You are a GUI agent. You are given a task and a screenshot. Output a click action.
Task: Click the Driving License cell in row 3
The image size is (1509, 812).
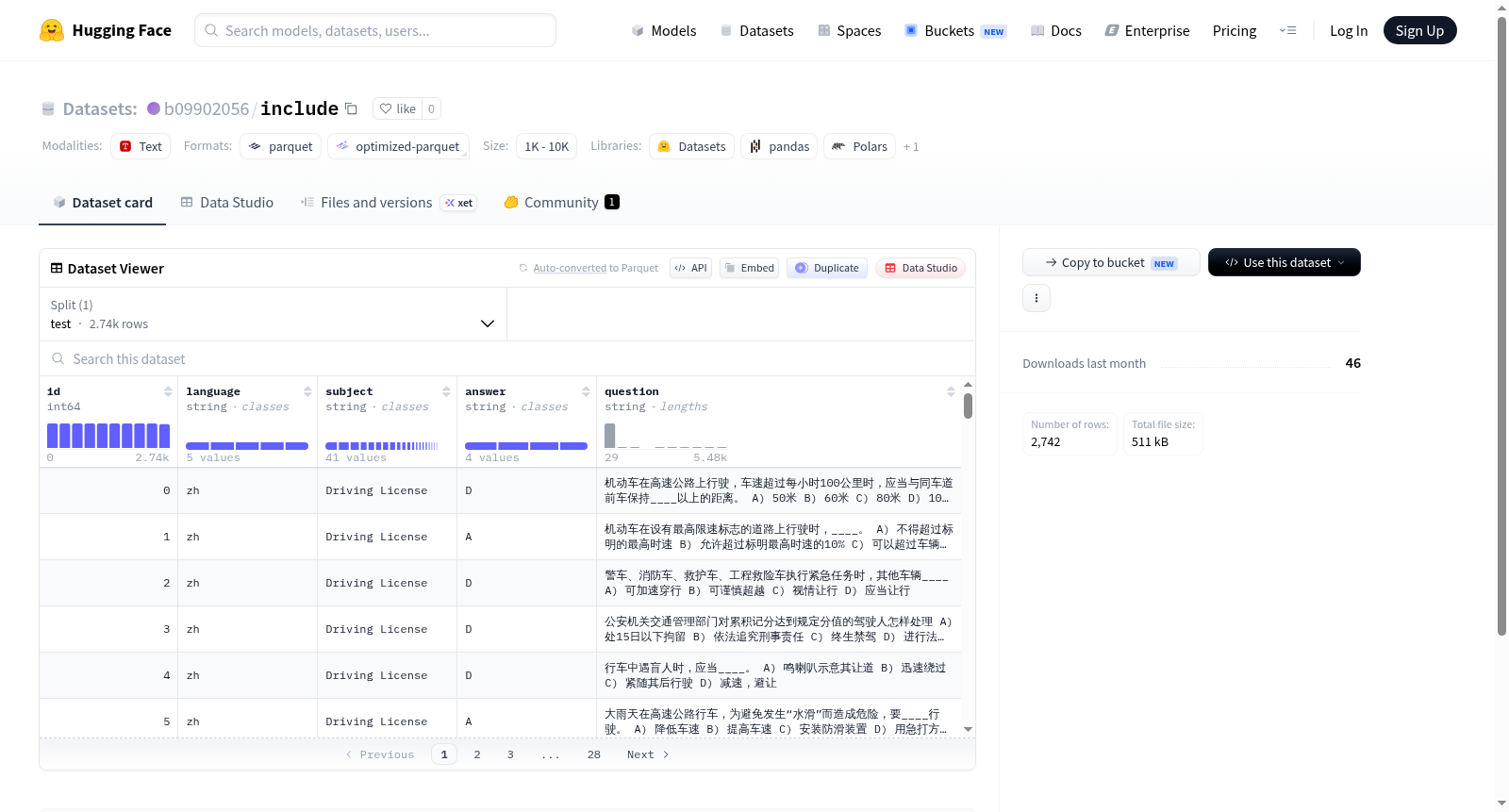coord(388,629)
